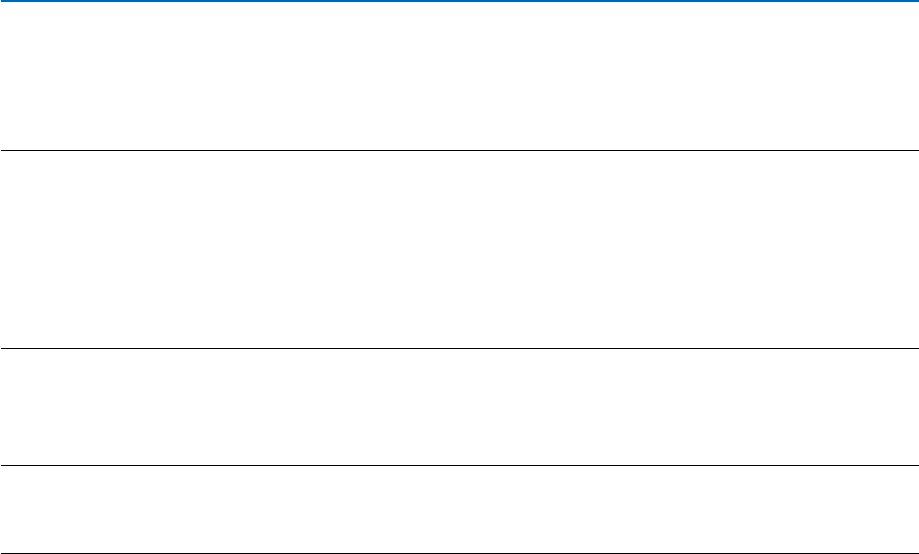This screenshot has width=919, height=554.
Task: Click the right end of the third divider
Action: [915, 465]
